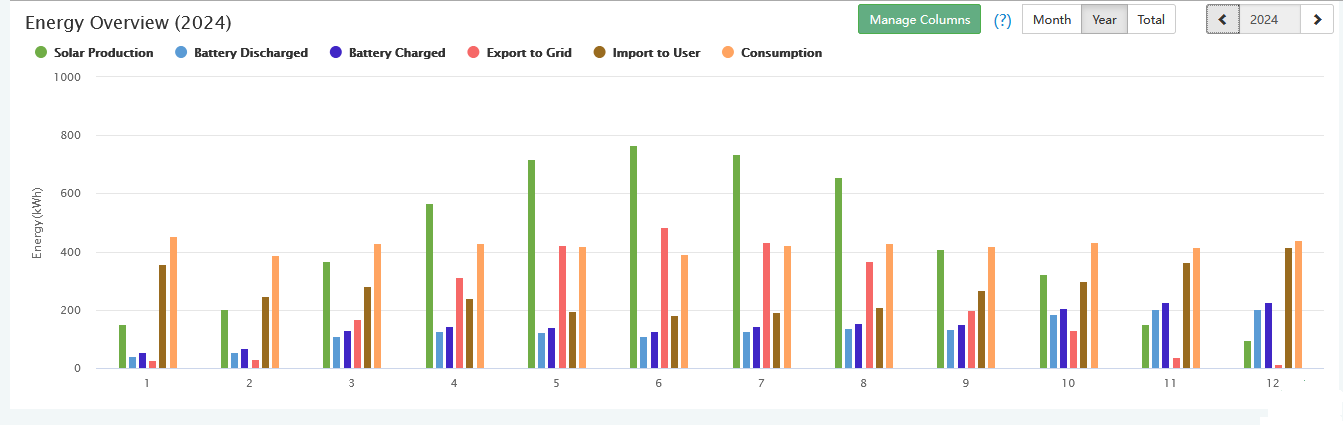
Task: Click the Manage Columns button
Action: click(920, 20)
